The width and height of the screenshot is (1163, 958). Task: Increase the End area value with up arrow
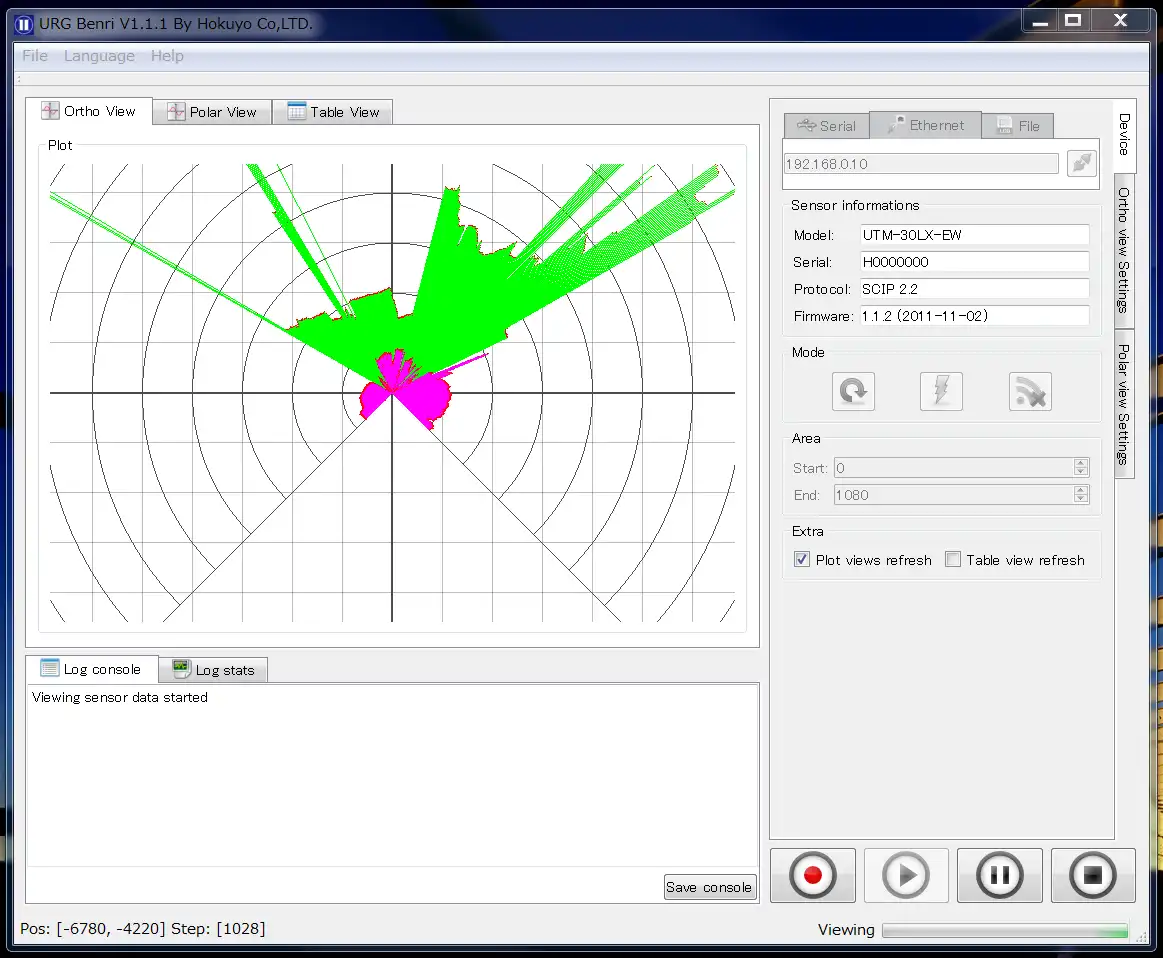tap(1081, 490)
